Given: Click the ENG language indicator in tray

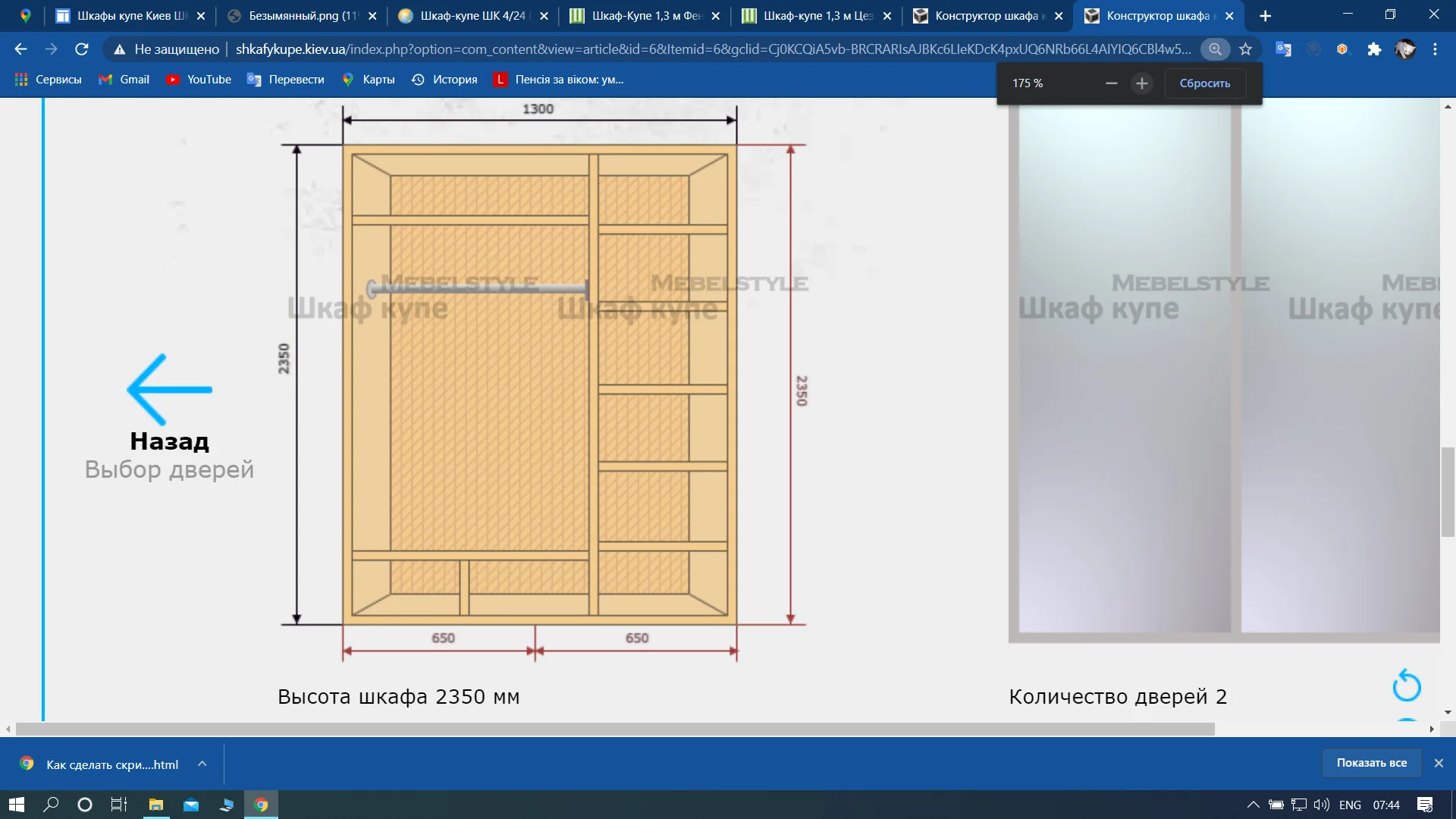Looking at the screenshot, I should click(x=1350, y=805).
